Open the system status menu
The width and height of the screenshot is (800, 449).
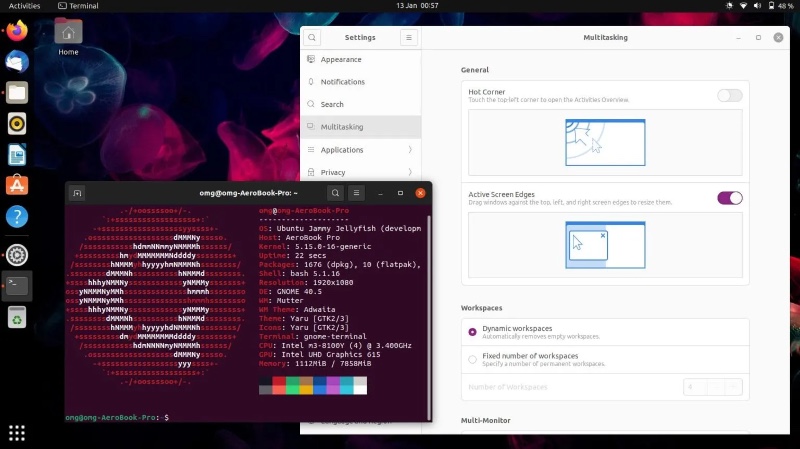(x=761, y=6)
